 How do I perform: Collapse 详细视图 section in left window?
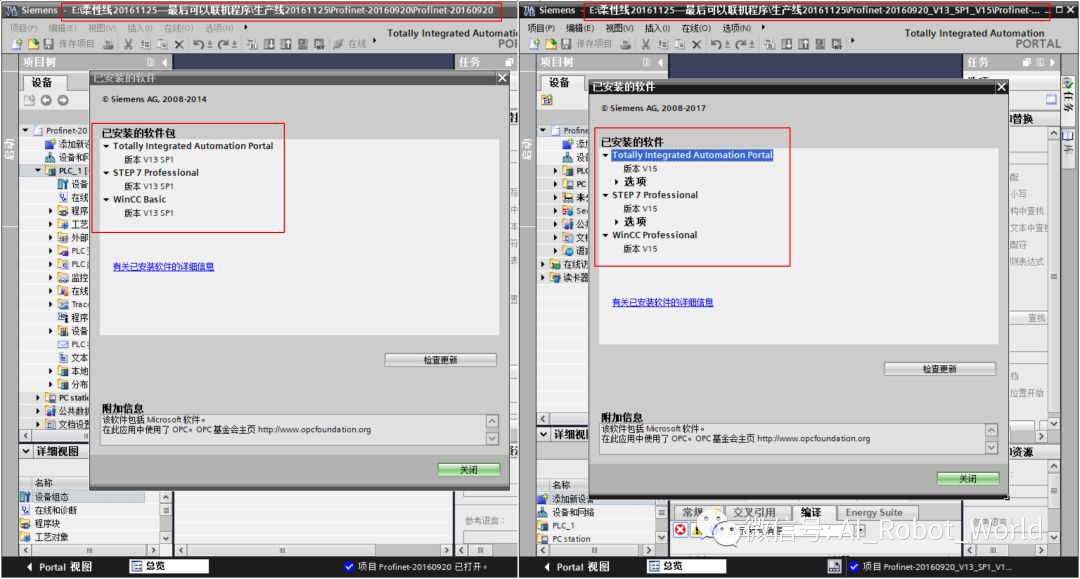(x=26, y=452)
